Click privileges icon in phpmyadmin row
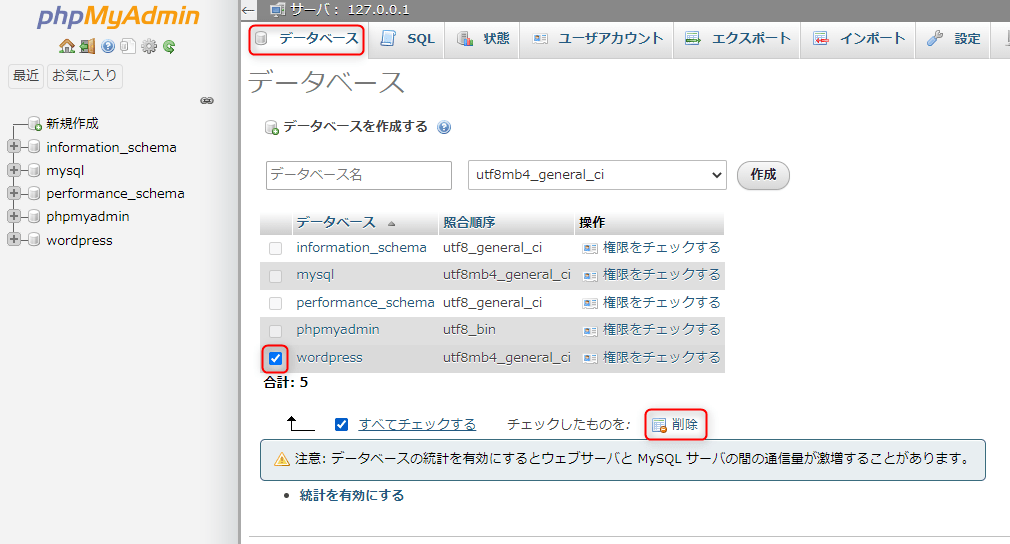The width and height of the screenshot is (1010, 544). click(x=589, y=331)
